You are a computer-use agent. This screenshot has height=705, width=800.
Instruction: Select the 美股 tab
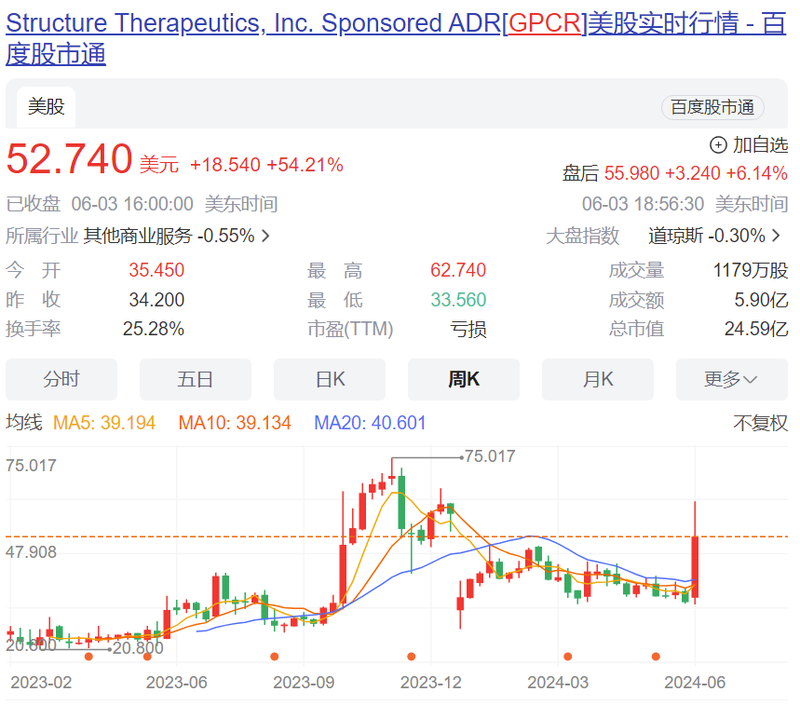coord(45,107)
